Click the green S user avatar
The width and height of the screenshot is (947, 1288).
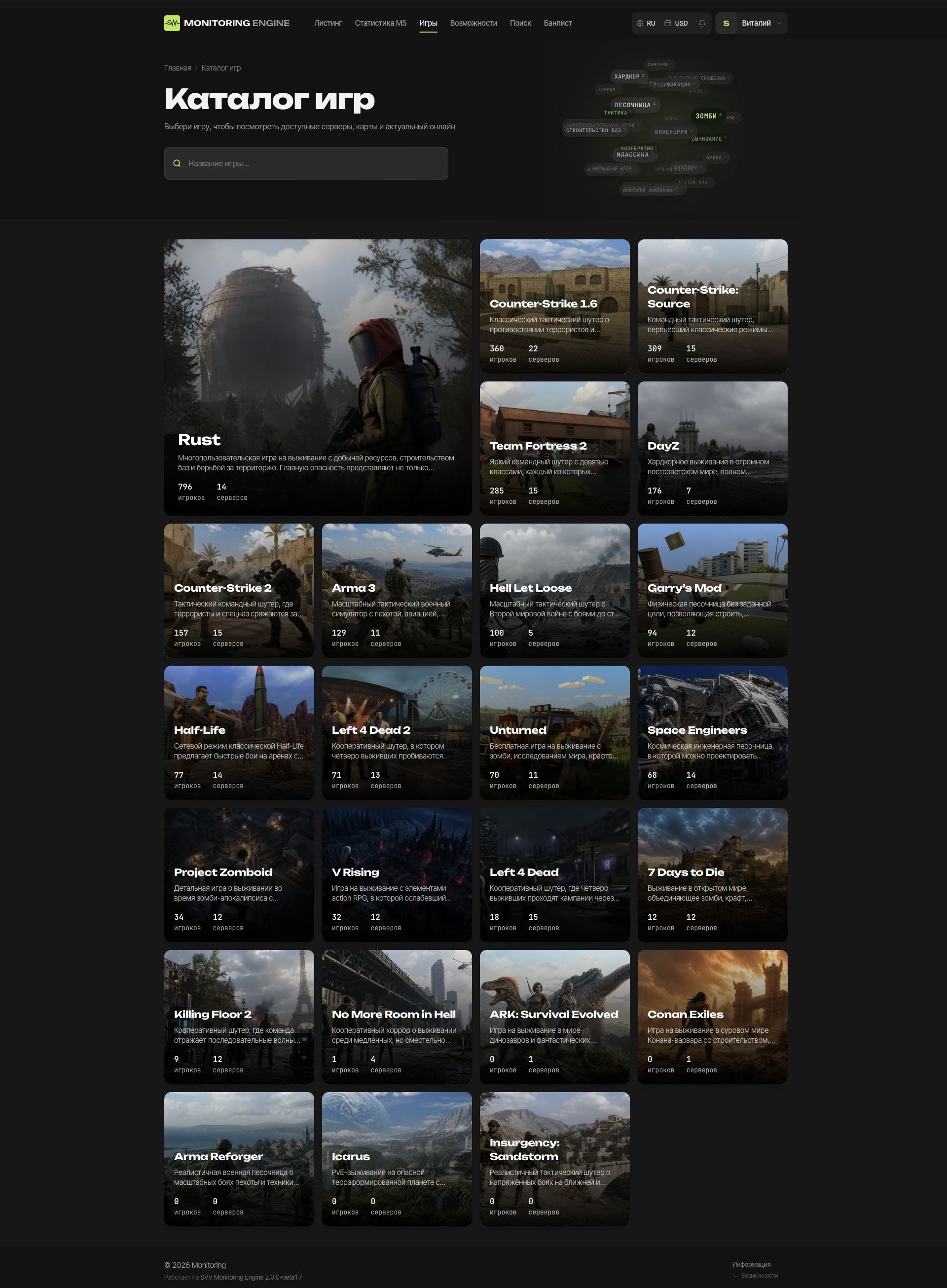[726, 23]
